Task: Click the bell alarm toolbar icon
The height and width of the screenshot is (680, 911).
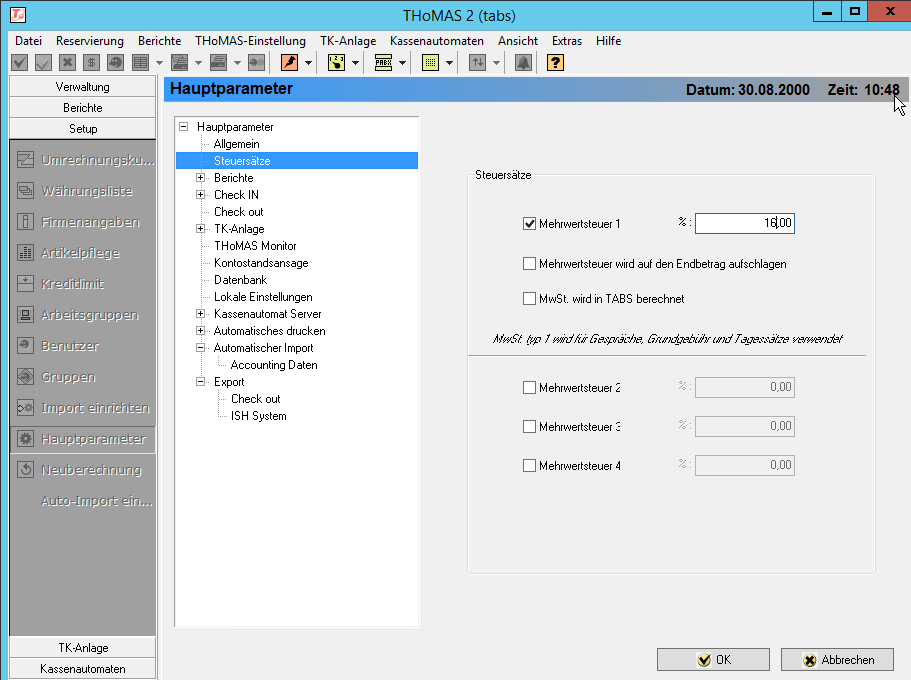Action: [x=523, y=62]
